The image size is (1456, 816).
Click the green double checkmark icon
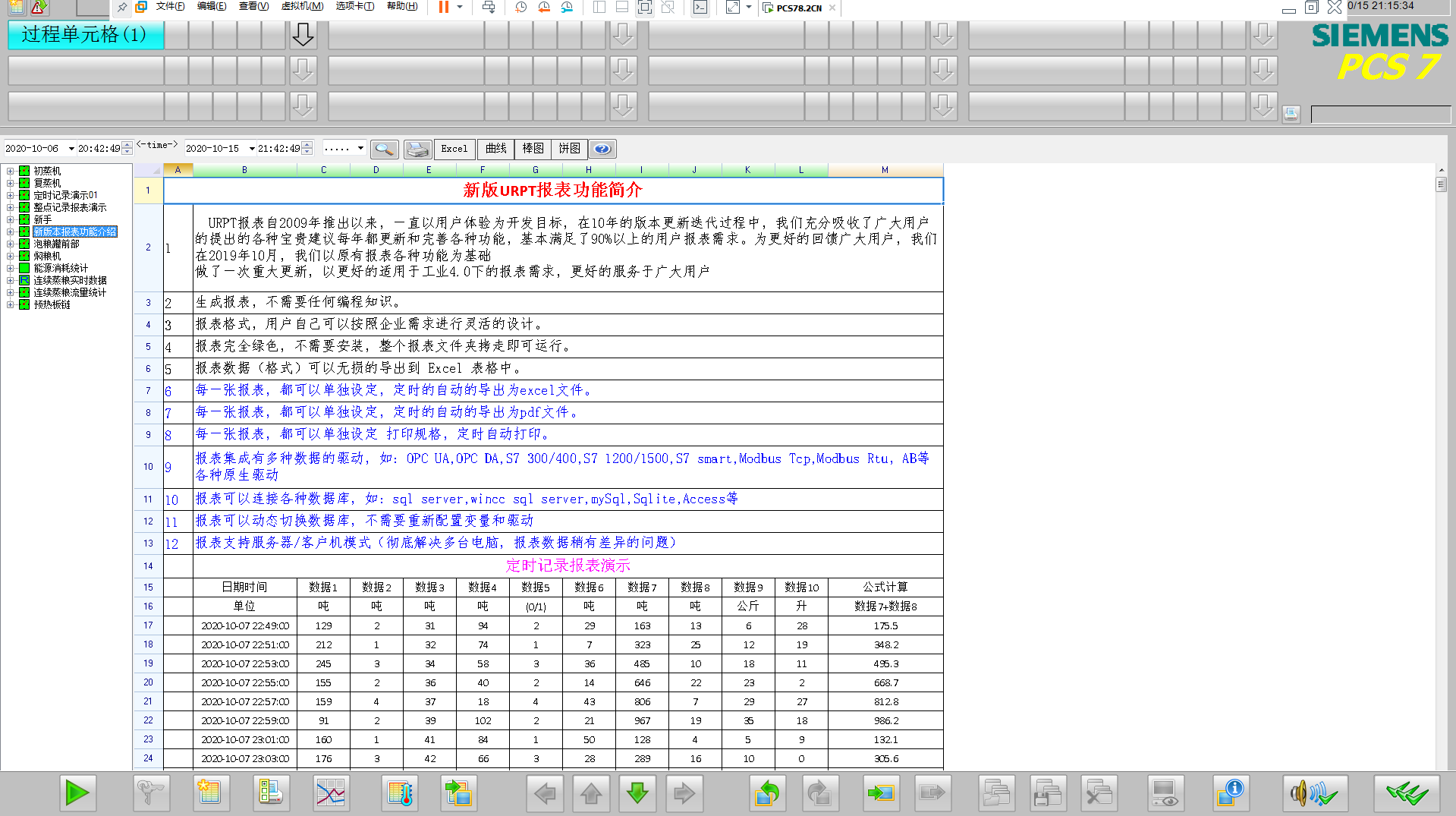[x=1406, y=793]
